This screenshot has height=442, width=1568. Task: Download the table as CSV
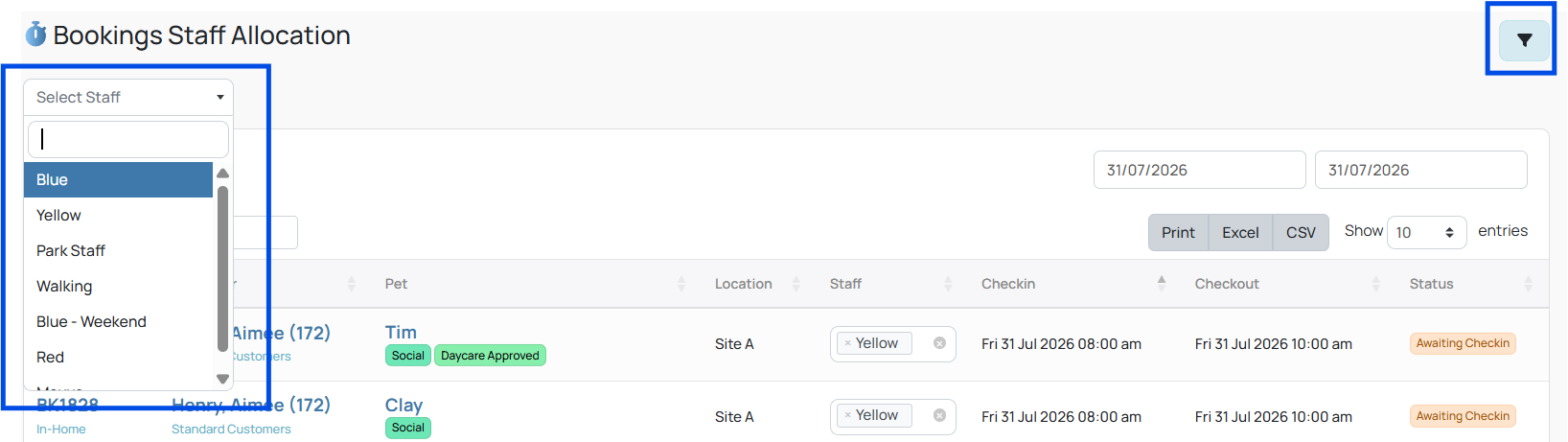coord(1301,232)
